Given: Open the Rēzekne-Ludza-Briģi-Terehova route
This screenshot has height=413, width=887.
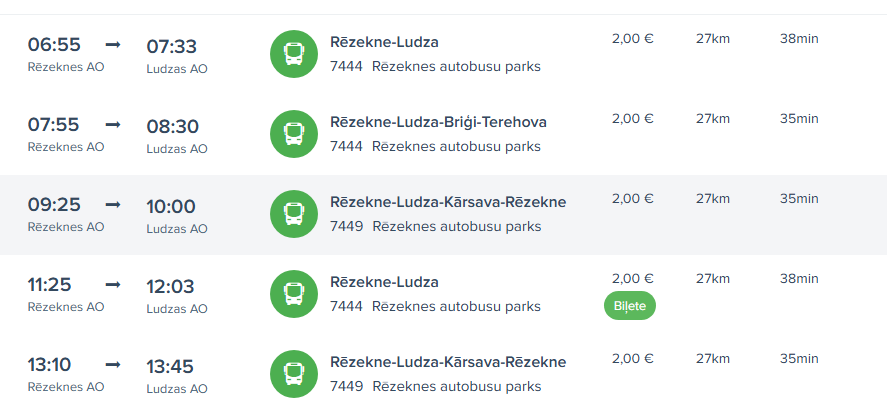Looking at the screenshot, I should pos(438,122).
